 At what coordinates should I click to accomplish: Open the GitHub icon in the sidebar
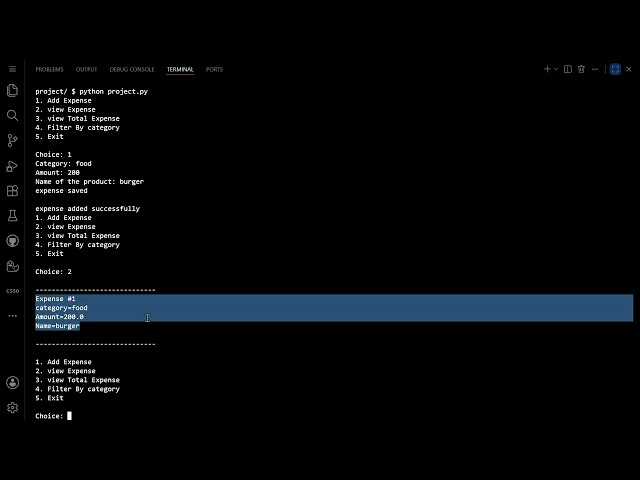(x=12, y=241)
